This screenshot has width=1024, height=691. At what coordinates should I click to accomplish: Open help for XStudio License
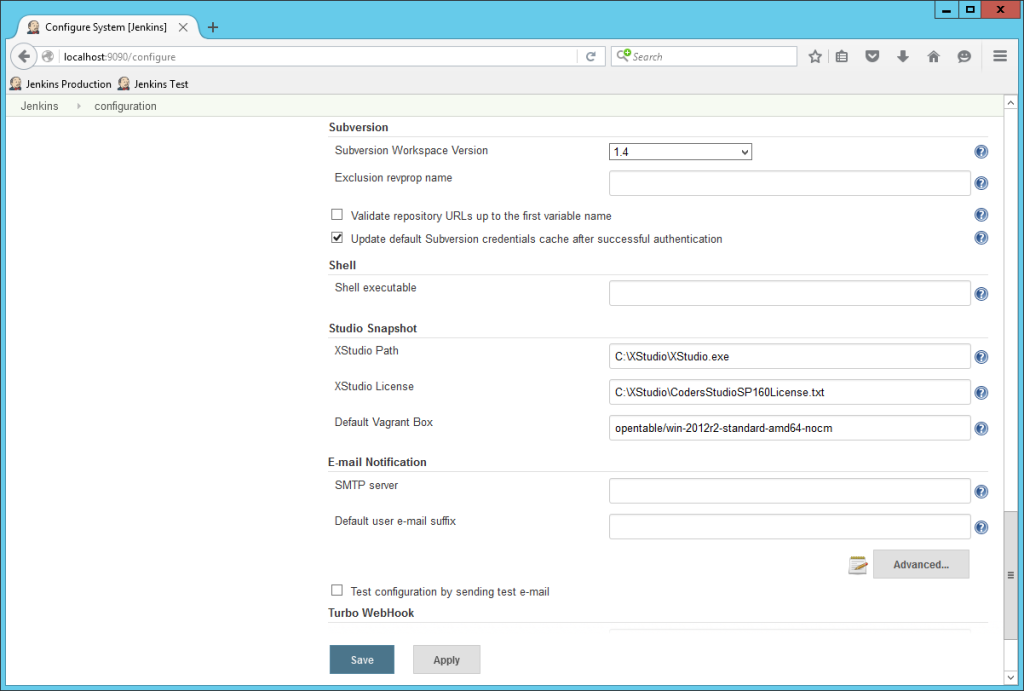[x=981, y=392]
